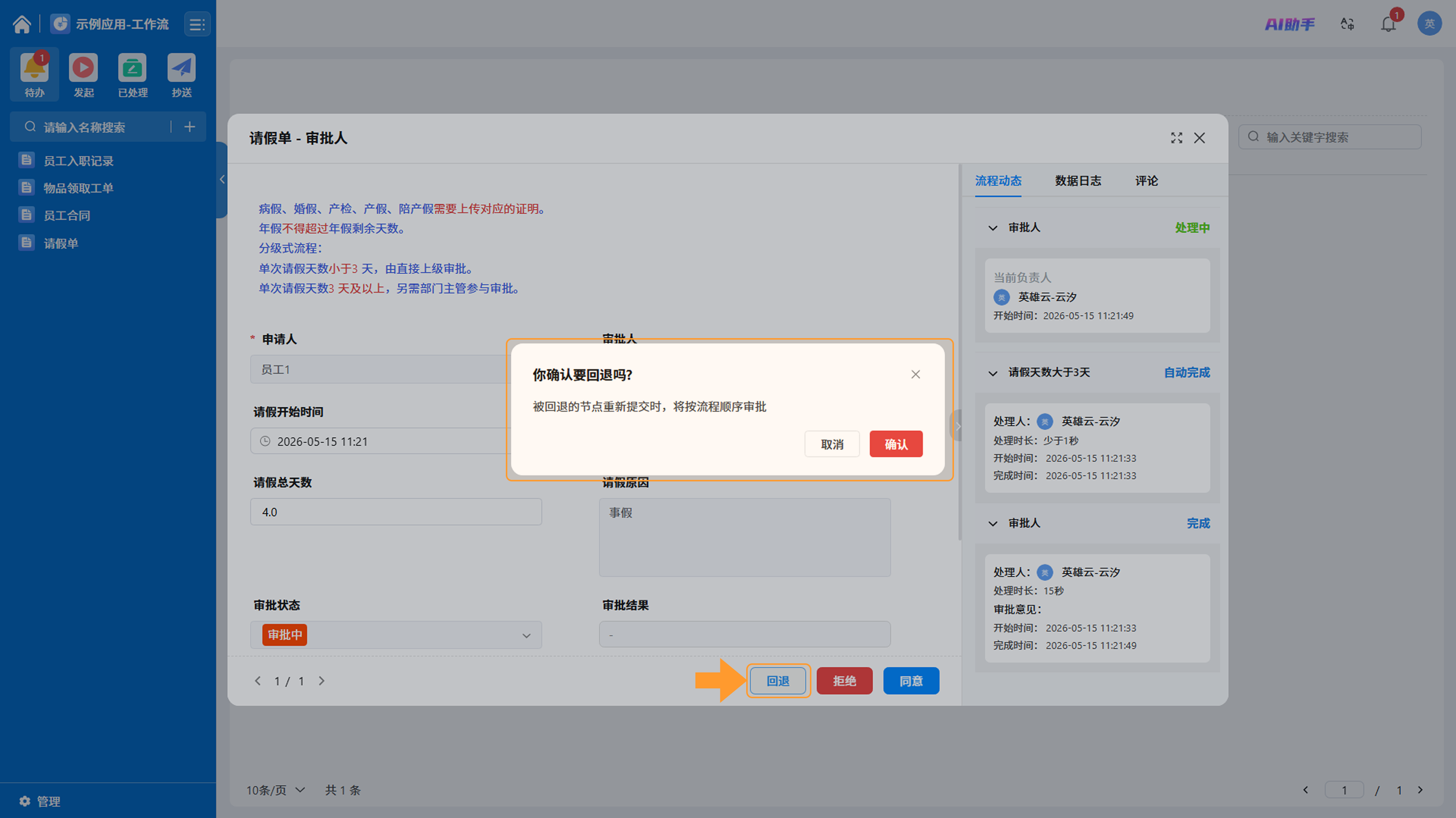The width and height of the screenshot is (1456, 818).
Task: Switch to 评论 tab
Action: click(1146, 181)
